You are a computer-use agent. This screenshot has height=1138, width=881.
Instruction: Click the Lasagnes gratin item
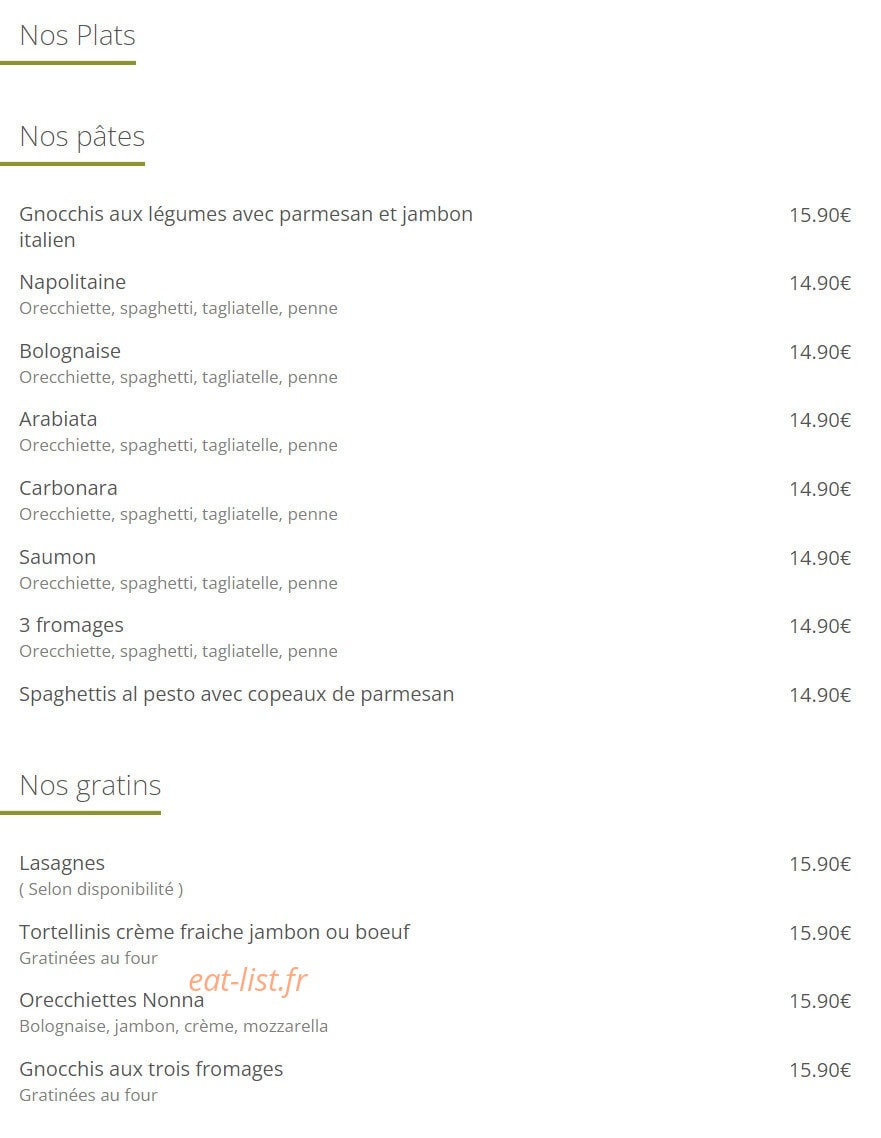[x=62, y=864]
